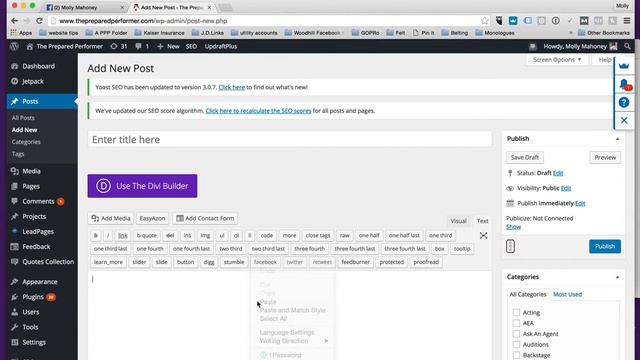The image size is (640, 360).
Task: Check the Auditions category
Action: tap(516, 344)
